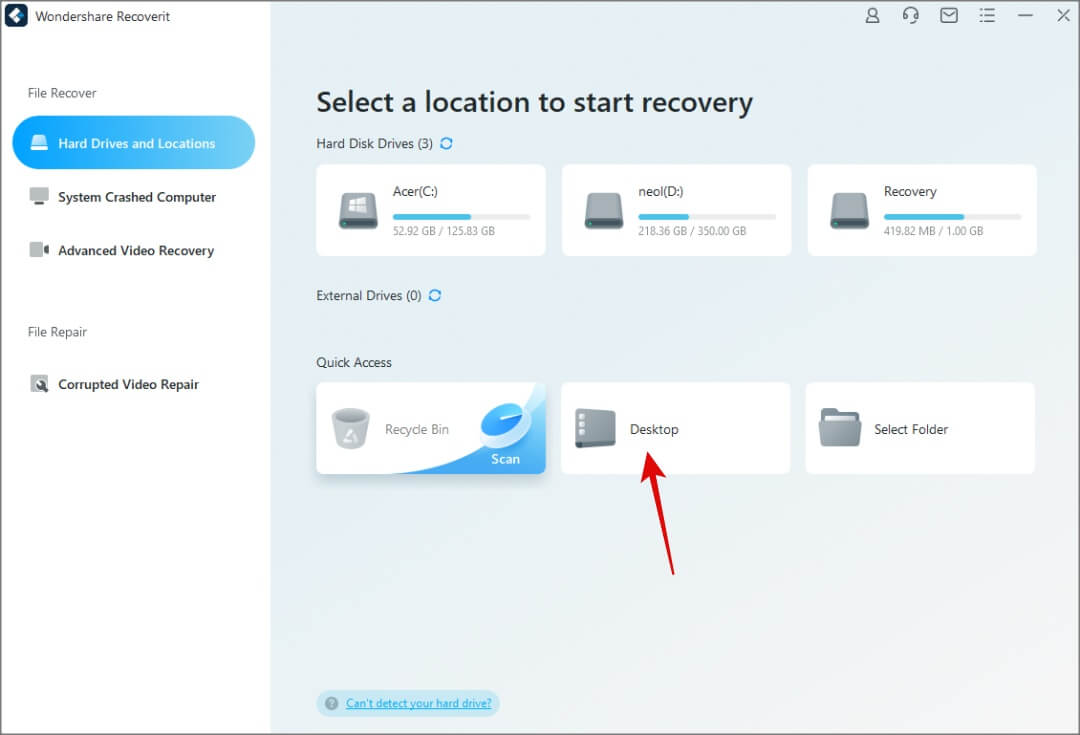The width and height of the screenshot is (1080, 735).
Task: Click the System Crashed Computer monitor icon
Action: pos(39,196)
